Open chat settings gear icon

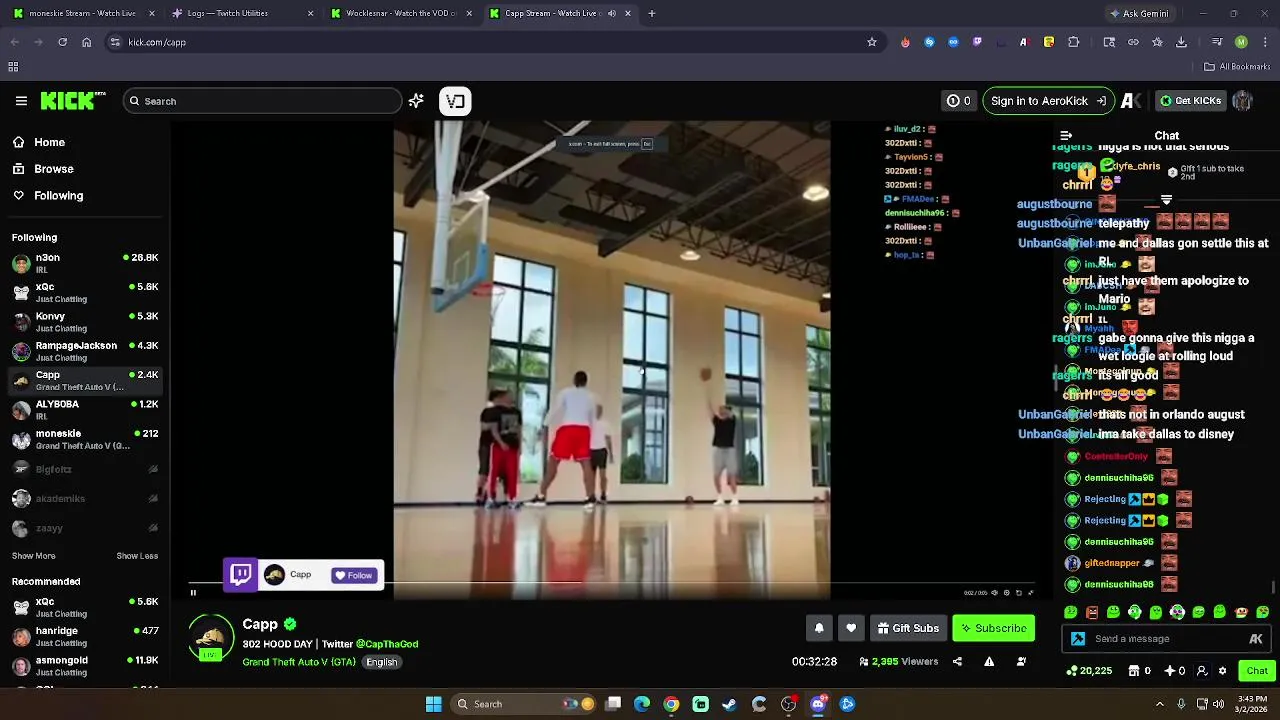tap(1222, 671)
